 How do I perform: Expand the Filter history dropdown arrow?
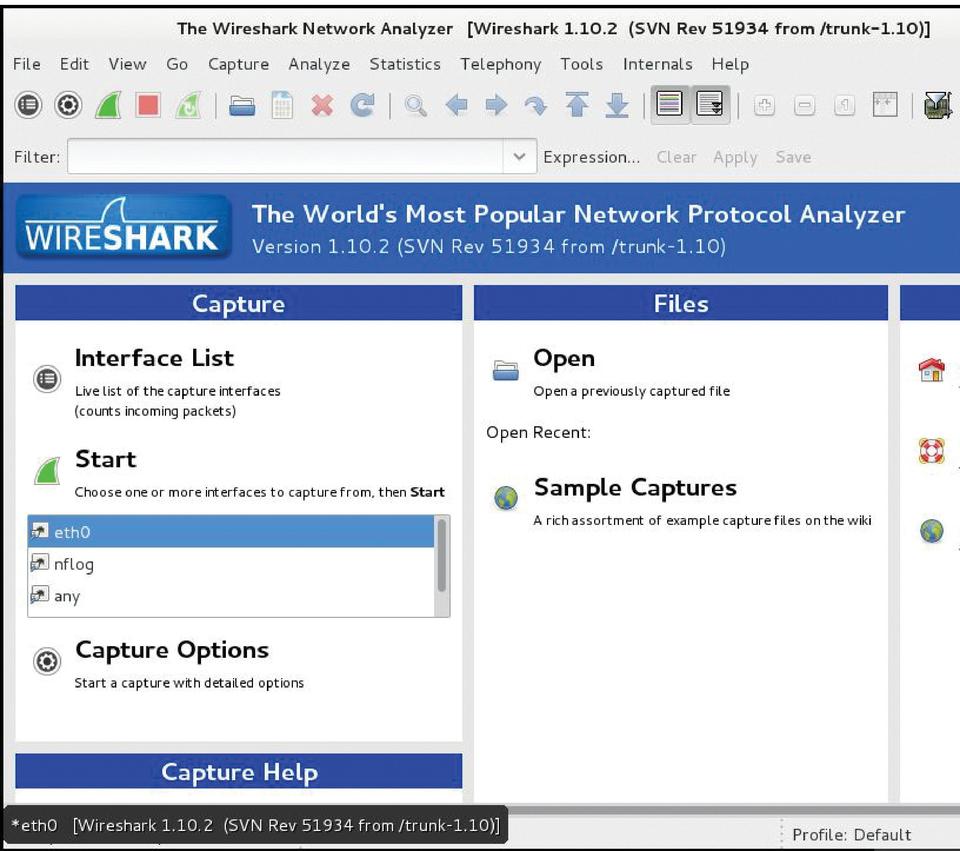(x=518, y=157)
